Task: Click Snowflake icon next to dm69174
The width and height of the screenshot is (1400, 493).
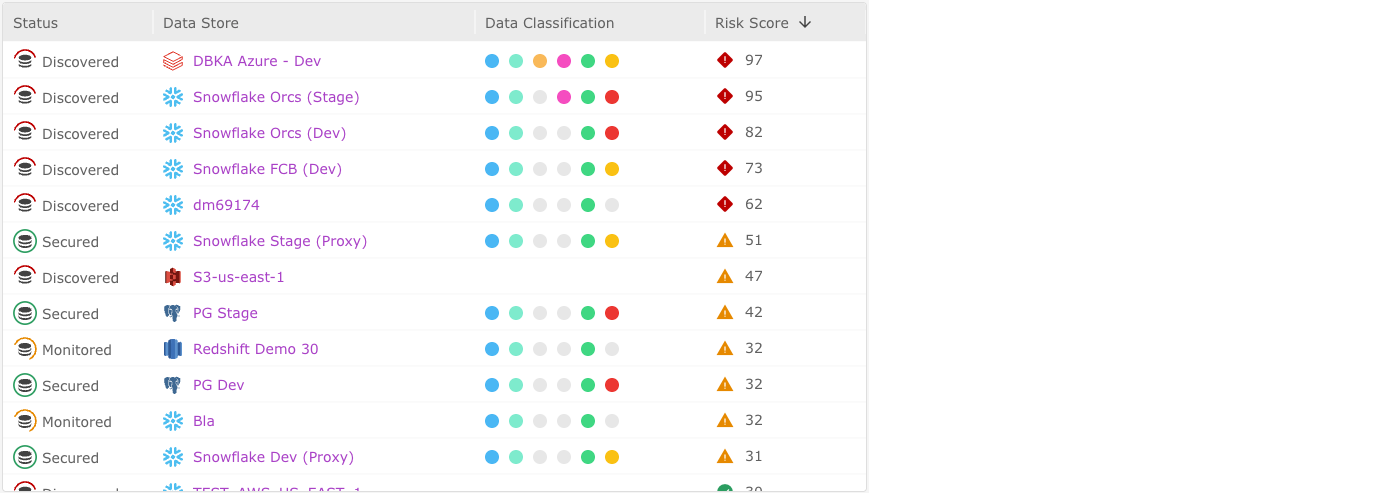Action: [x=173, y=205]
